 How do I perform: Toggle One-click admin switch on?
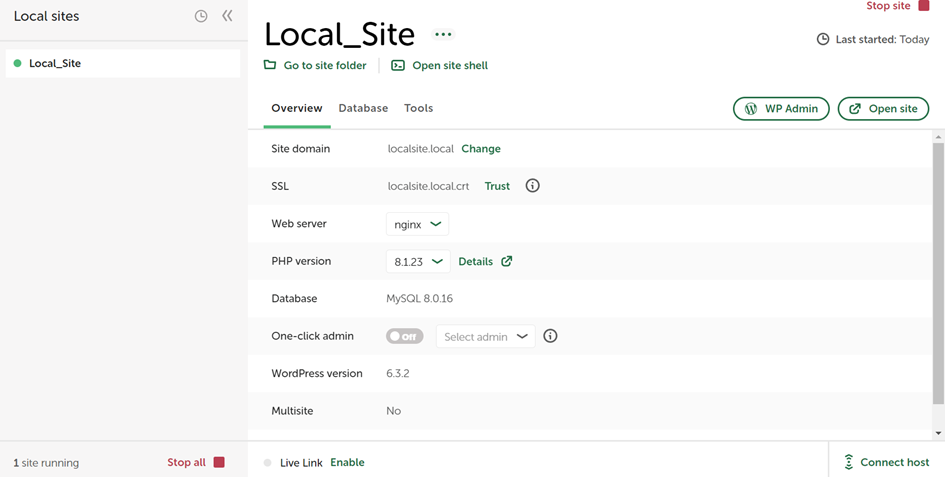click(404, 336)
